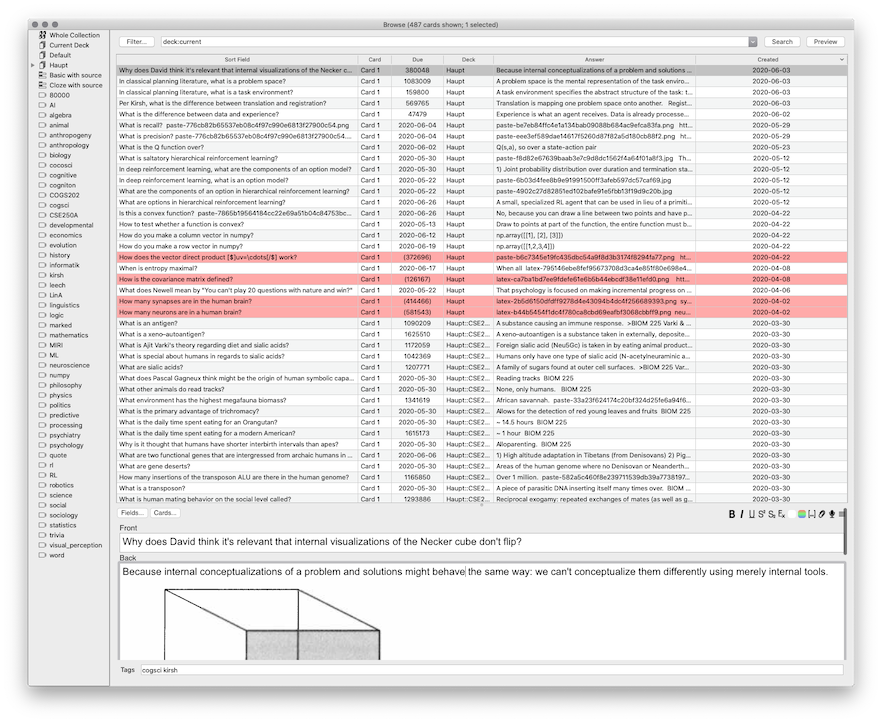The width and height of the screenshot is (882, 723).
Task: Record audio with the microphone icon
Action: (x=831, y=514)
